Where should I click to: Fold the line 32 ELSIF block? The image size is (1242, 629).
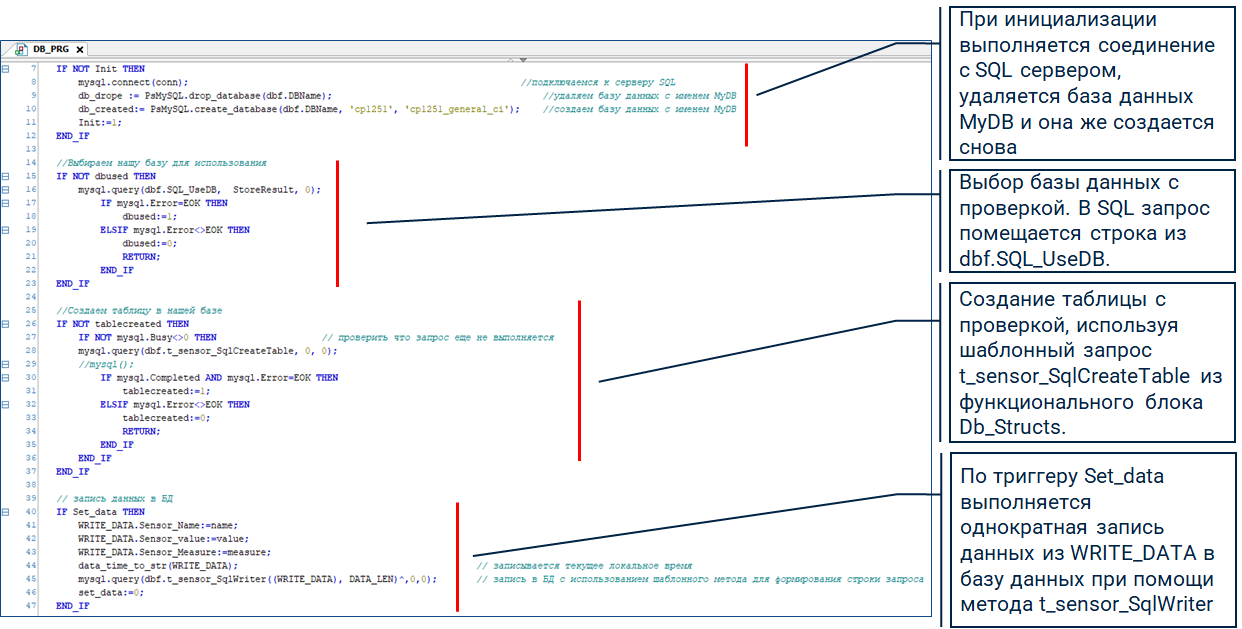point(6,405)
